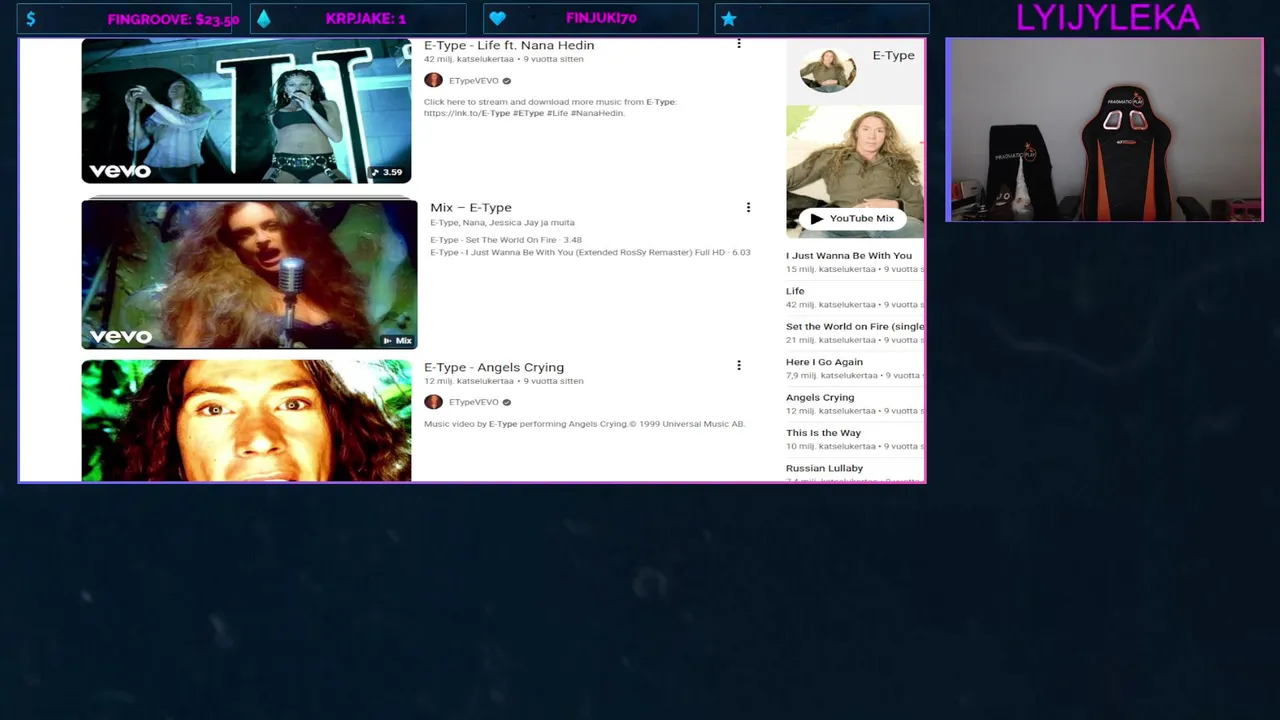
Task: Click the ETypeVEVO channel avatar under Angels Crying
Action: pos(433,402)
